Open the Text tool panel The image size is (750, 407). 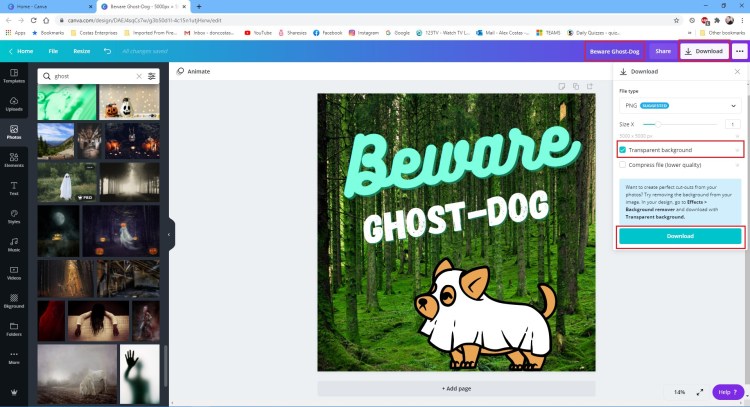[14, 187]
